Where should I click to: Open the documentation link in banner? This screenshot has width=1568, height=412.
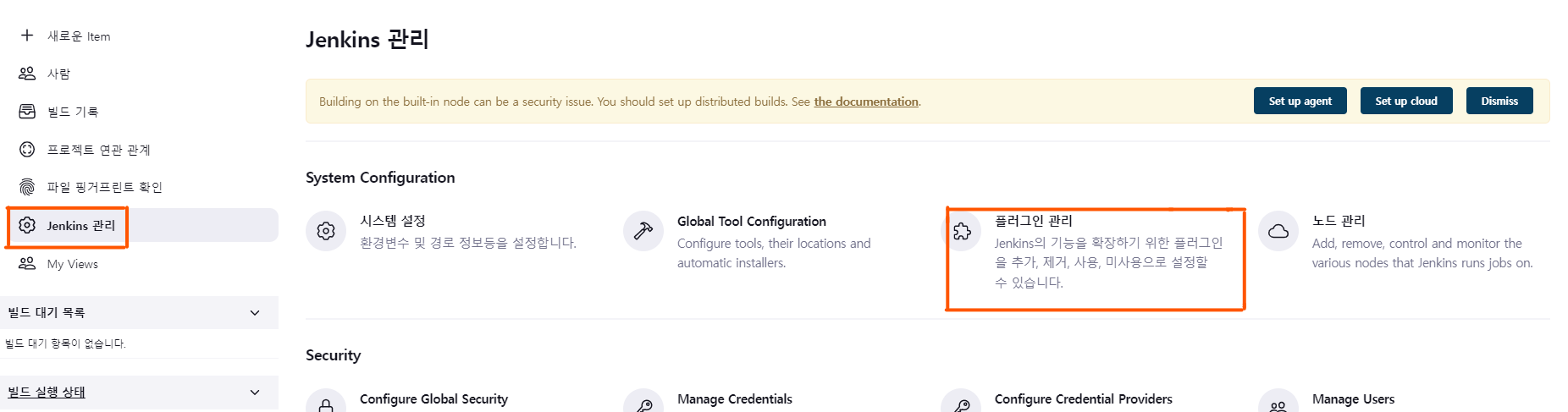[x=866, y=102]
